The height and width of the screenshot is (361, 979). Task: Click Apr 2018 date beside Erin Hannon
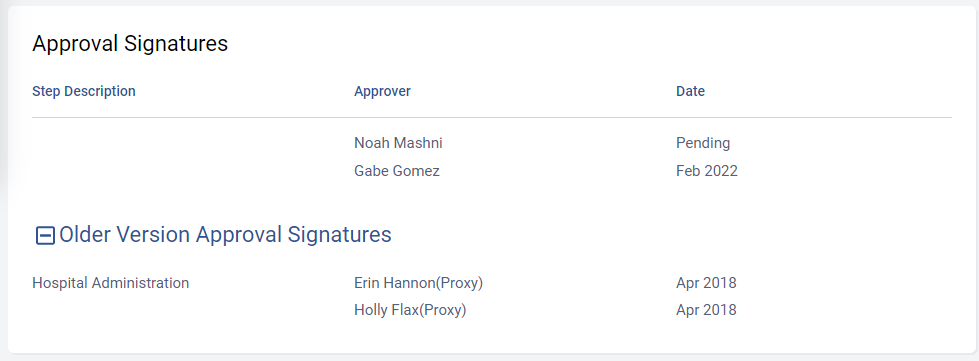click(706, 283)
